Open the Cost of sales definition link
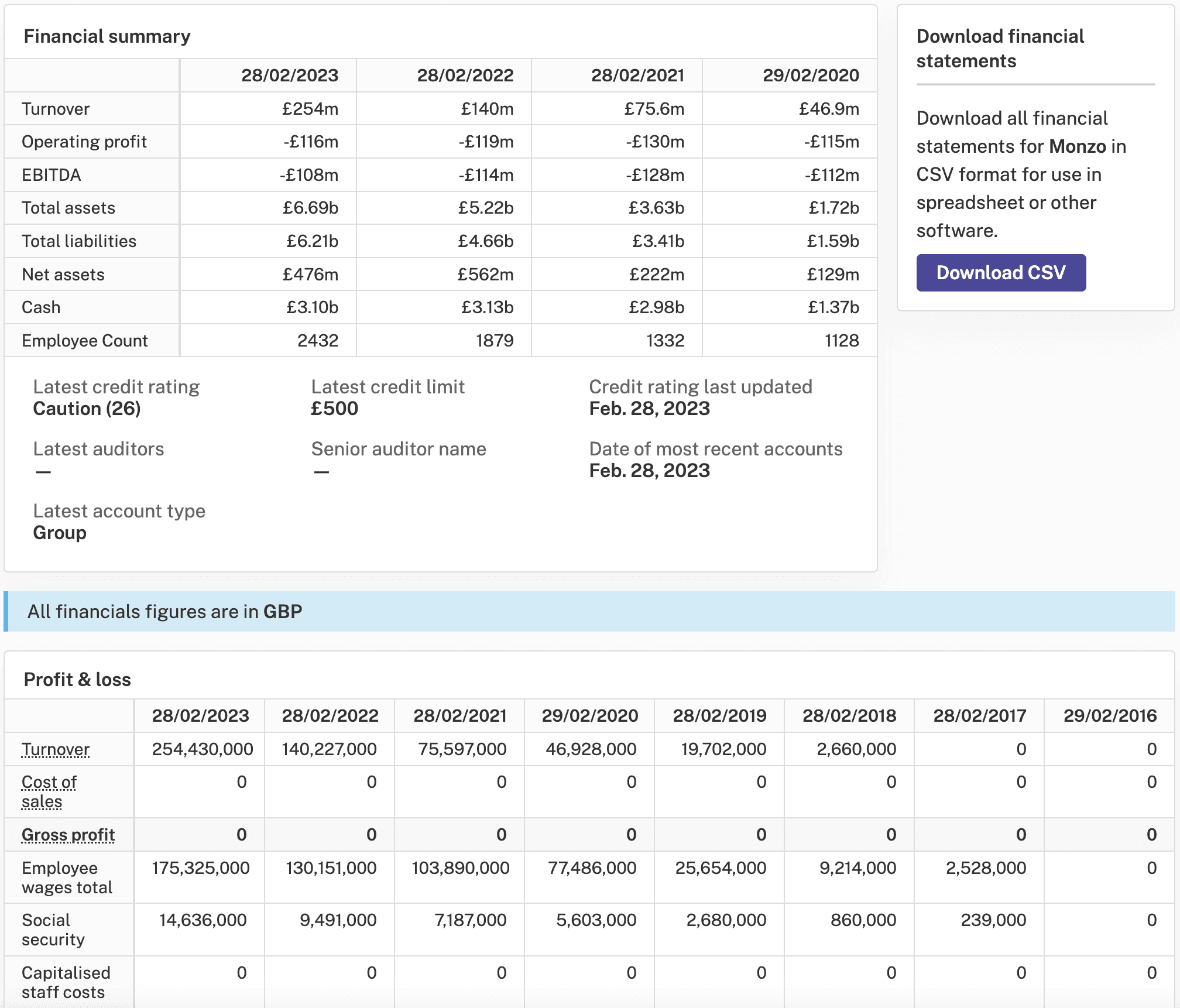The width and height of the screenshot is (1180, 1008). pyautogui.click(x=49, y=791)
